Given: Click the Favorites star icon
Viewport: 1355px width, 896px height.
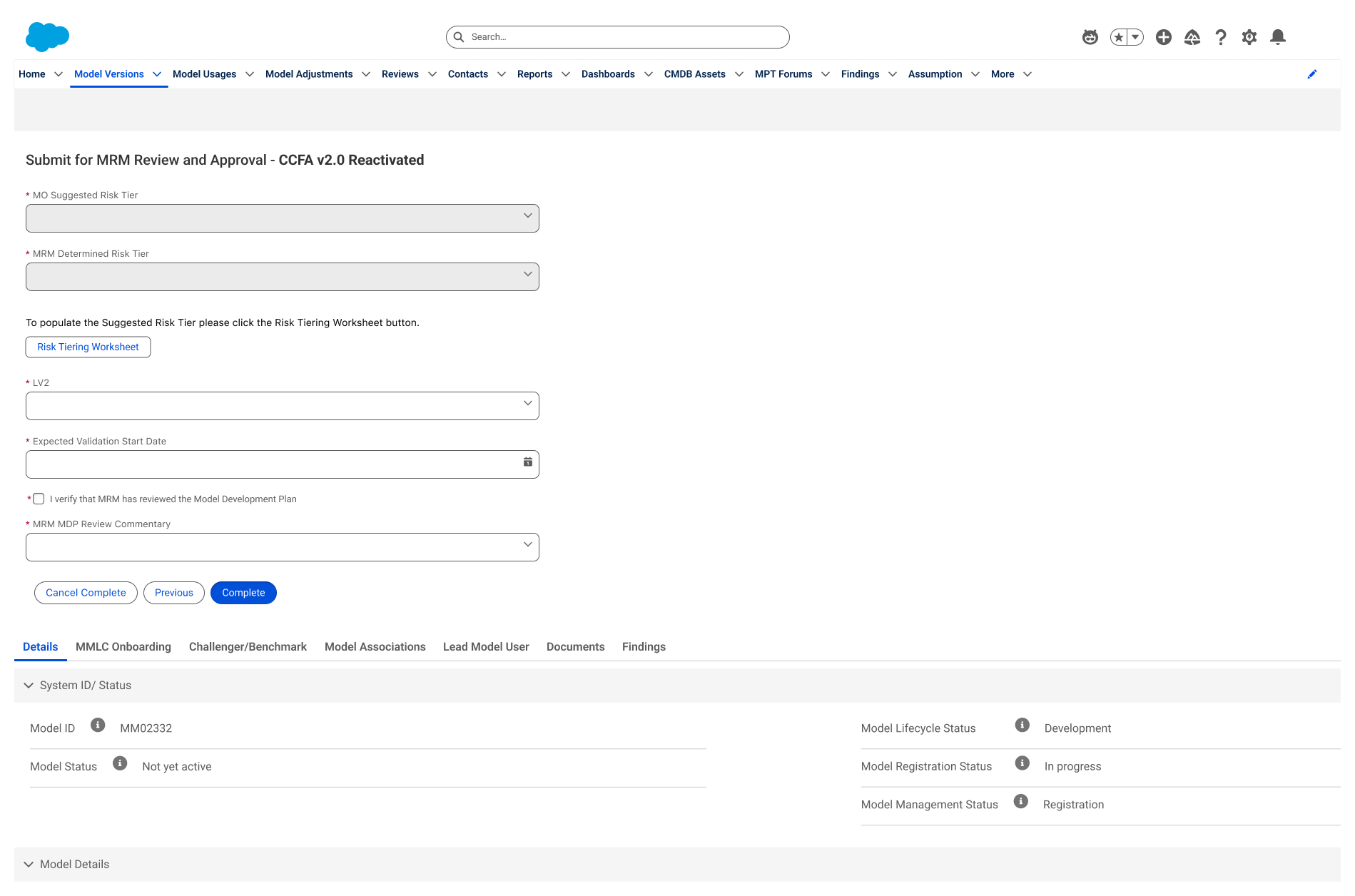Looking at the screenshot, I should 1119,37.
